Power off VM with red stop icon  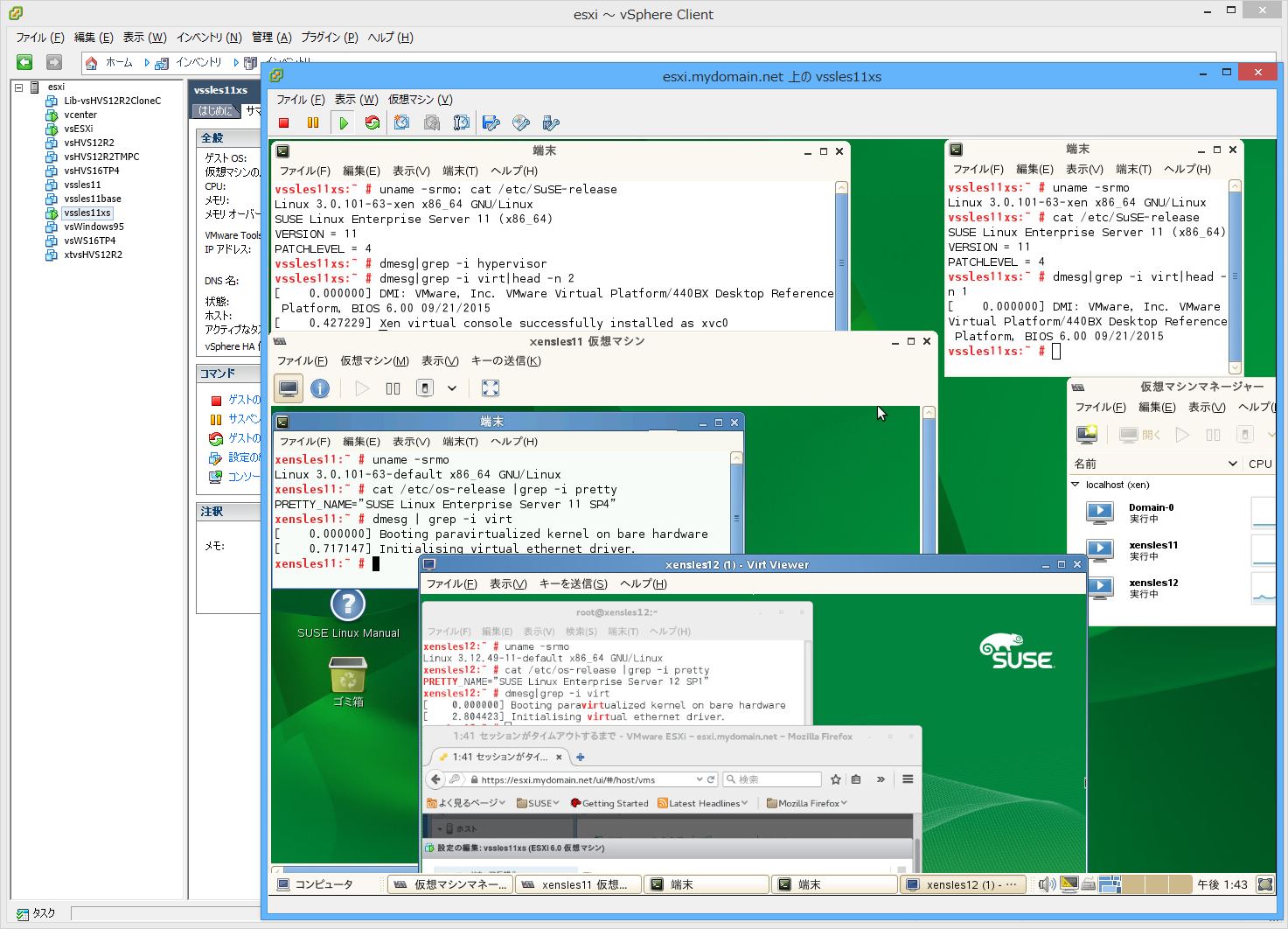283,123
